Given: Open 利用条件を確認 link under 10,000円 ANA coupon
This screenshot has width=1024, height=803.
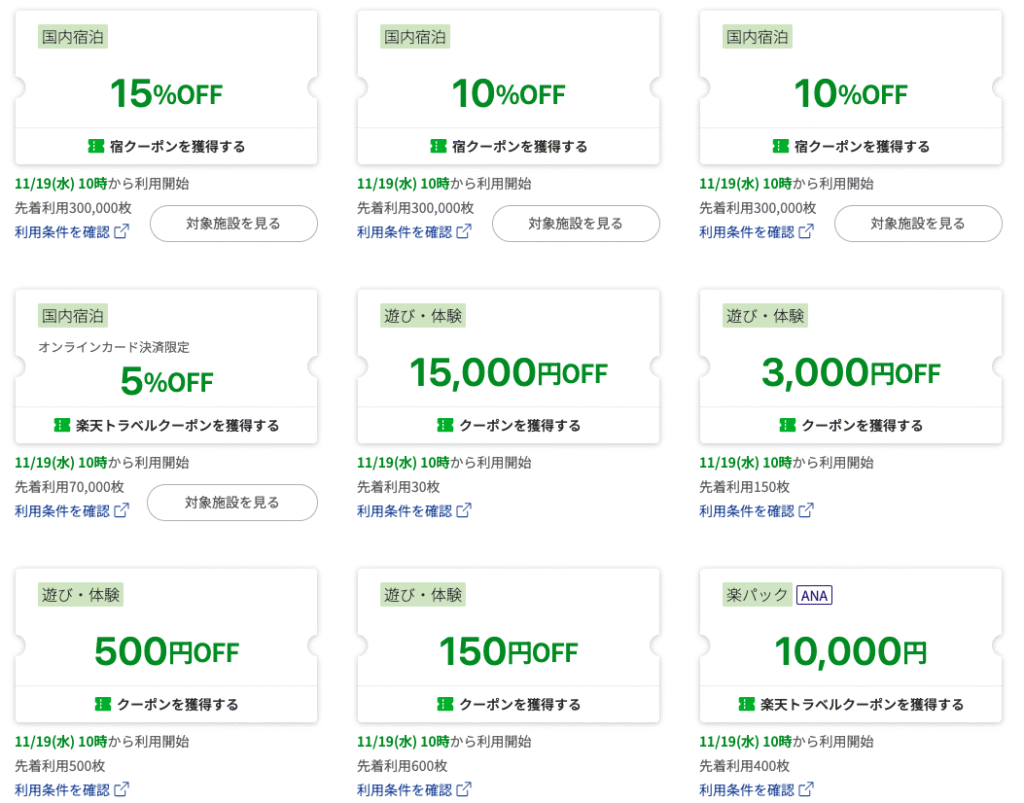Looking at the screenshot, I should click(x=746, y=790).
